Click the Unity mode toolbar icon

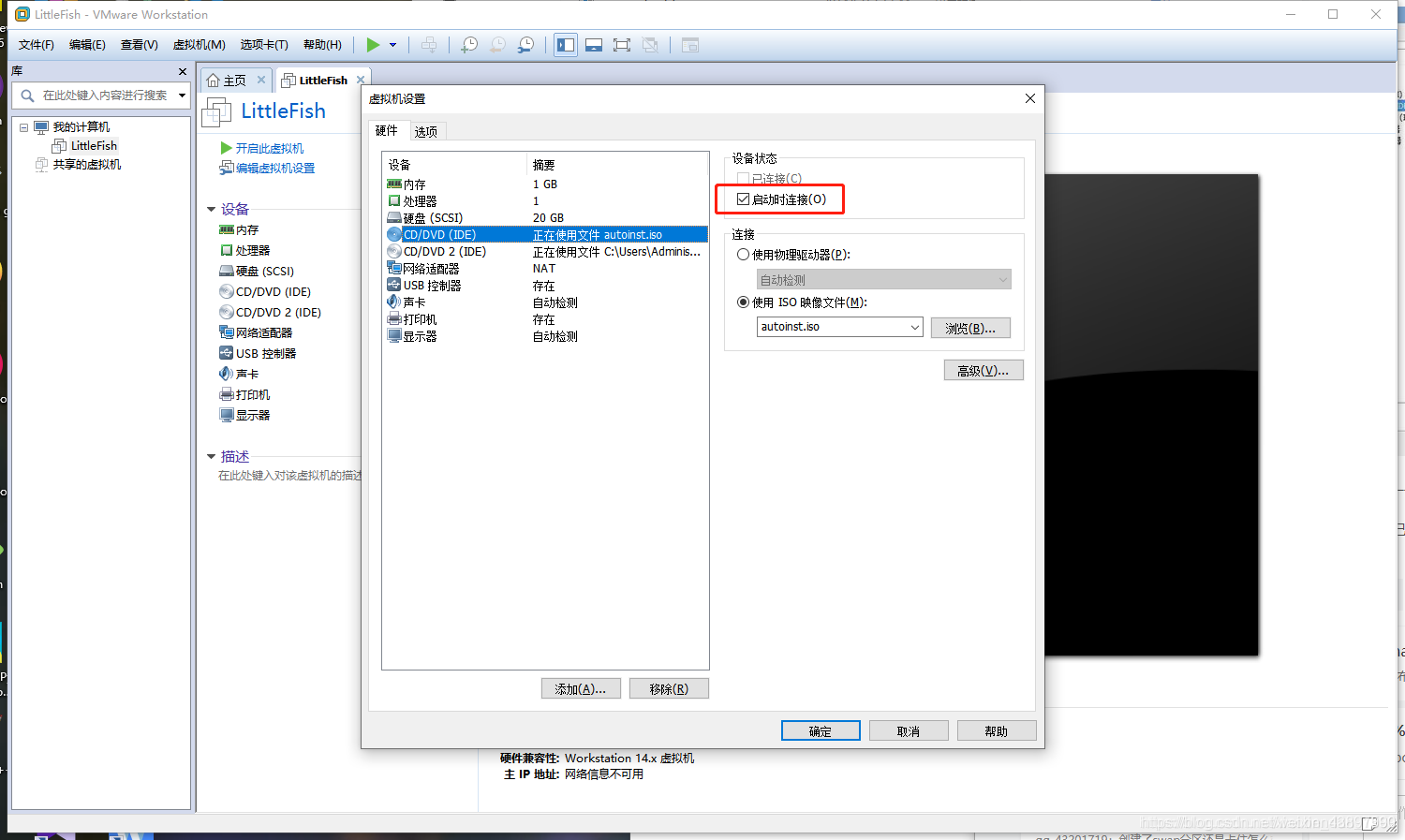[650, 45]
